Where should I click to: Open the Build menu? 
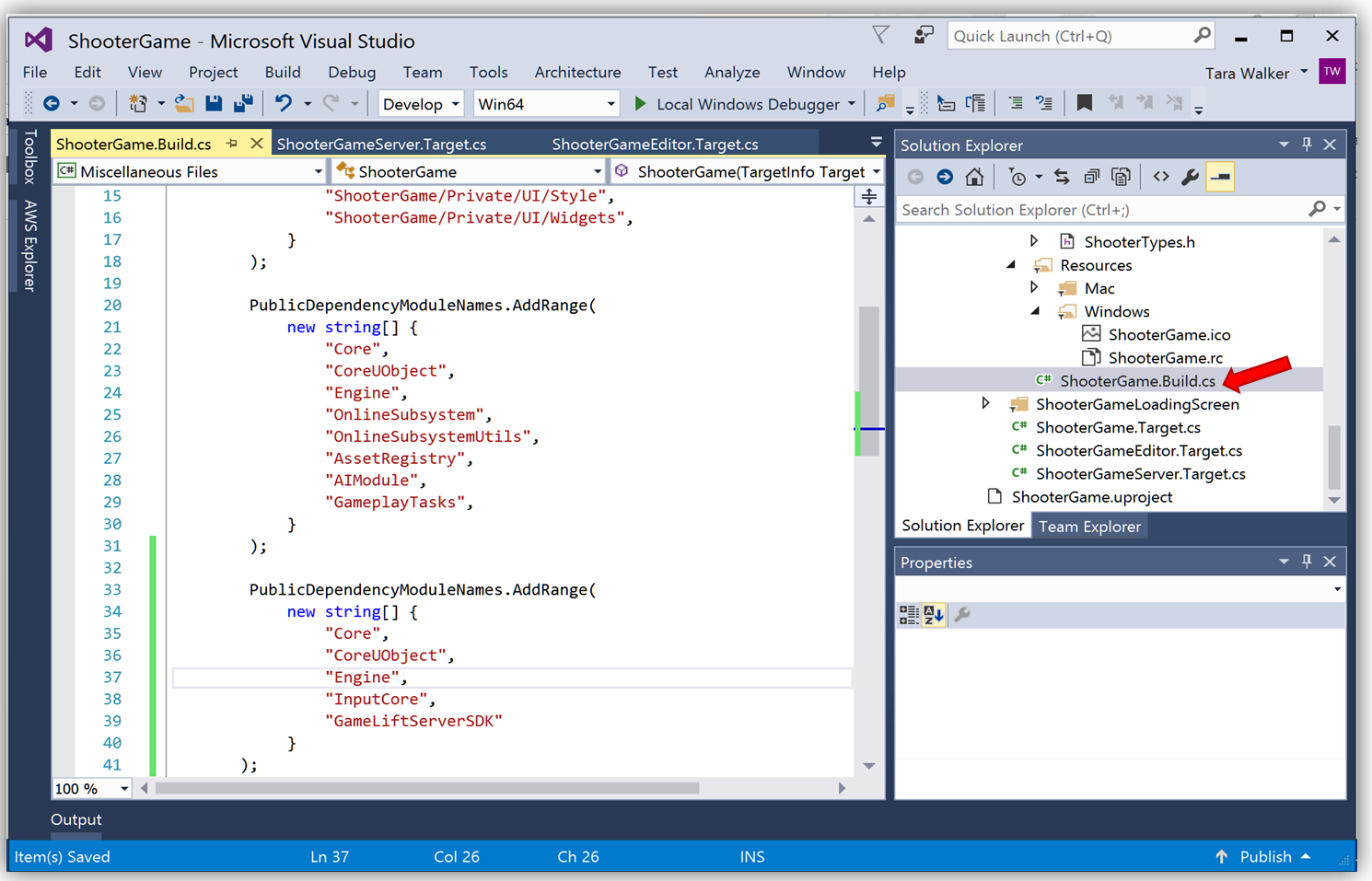pos(282,72)
